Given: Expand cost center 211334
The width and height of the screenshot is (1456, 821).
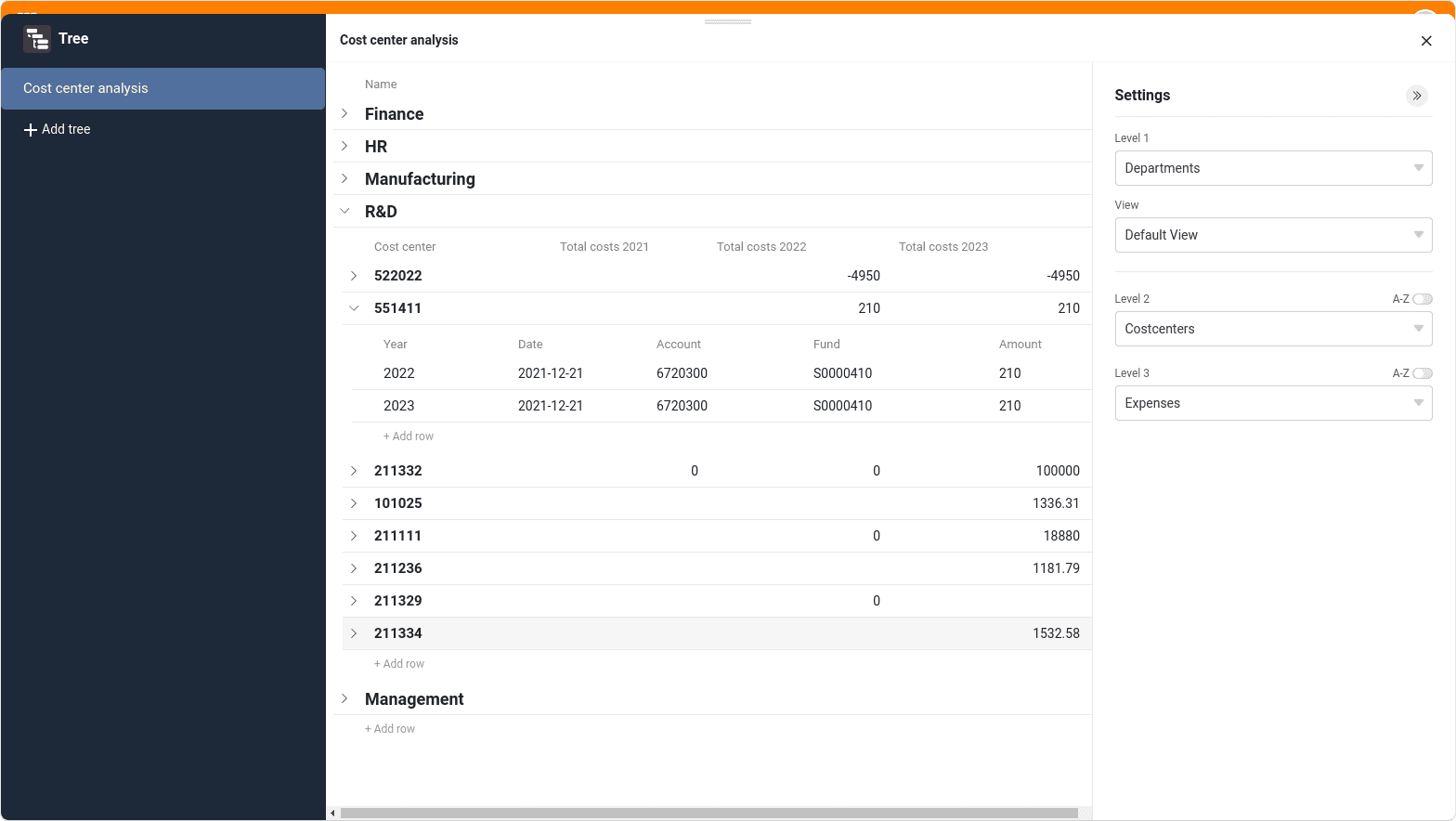Looking at the screenshot, I should click(354, 633).
